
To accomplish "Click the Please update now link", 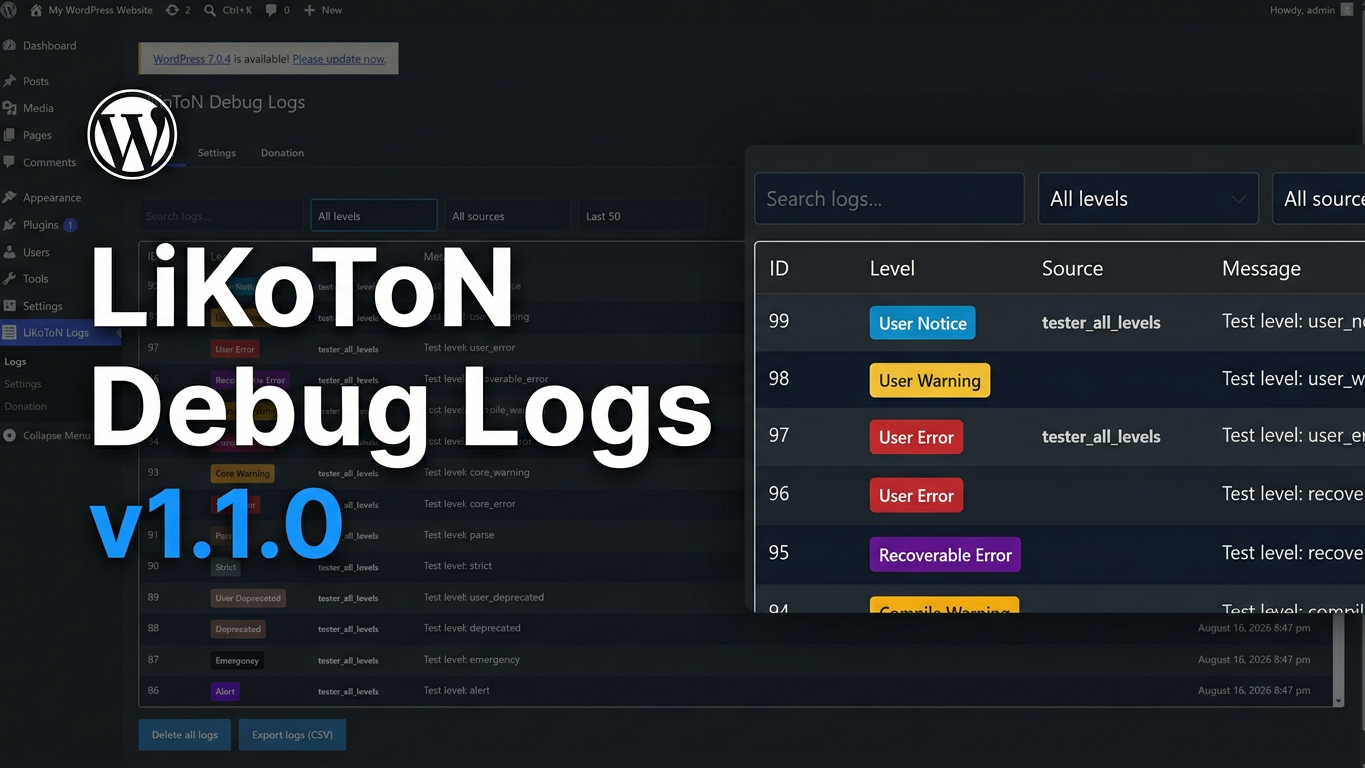I will click(339, 59).
